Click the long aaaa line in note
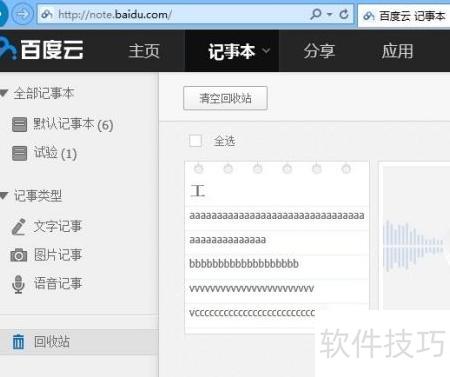 click(277, 216)
